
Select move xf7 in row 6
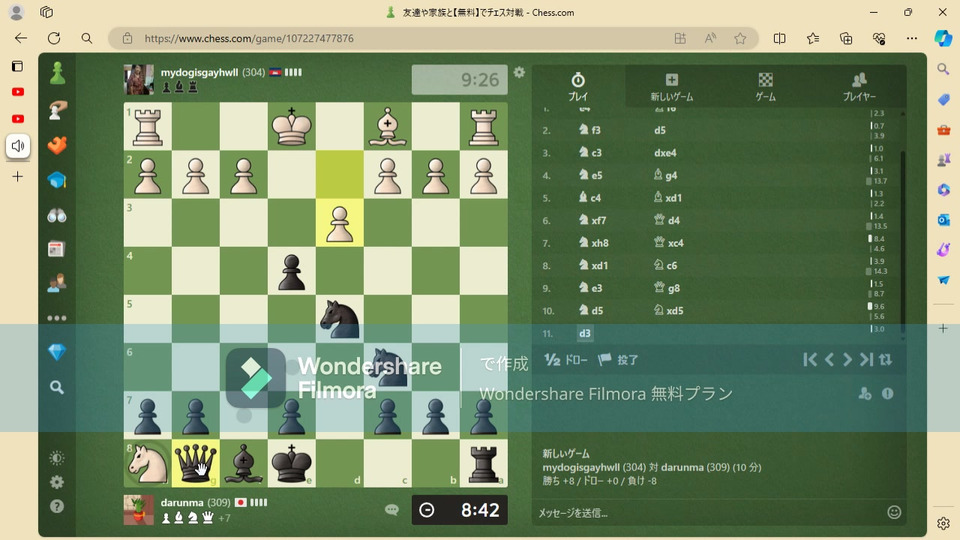592,220
